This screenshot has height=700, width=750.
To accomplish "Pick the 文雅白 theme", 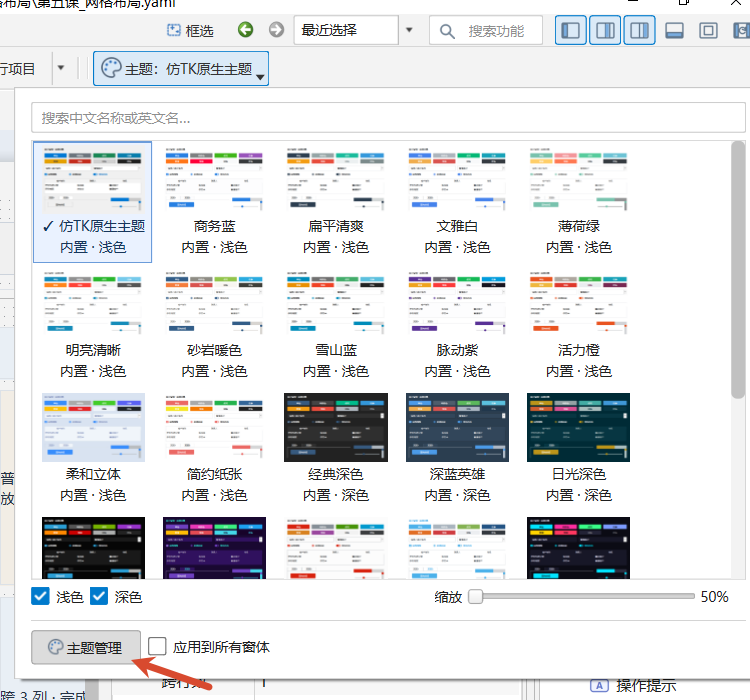I will coord(457,202).
